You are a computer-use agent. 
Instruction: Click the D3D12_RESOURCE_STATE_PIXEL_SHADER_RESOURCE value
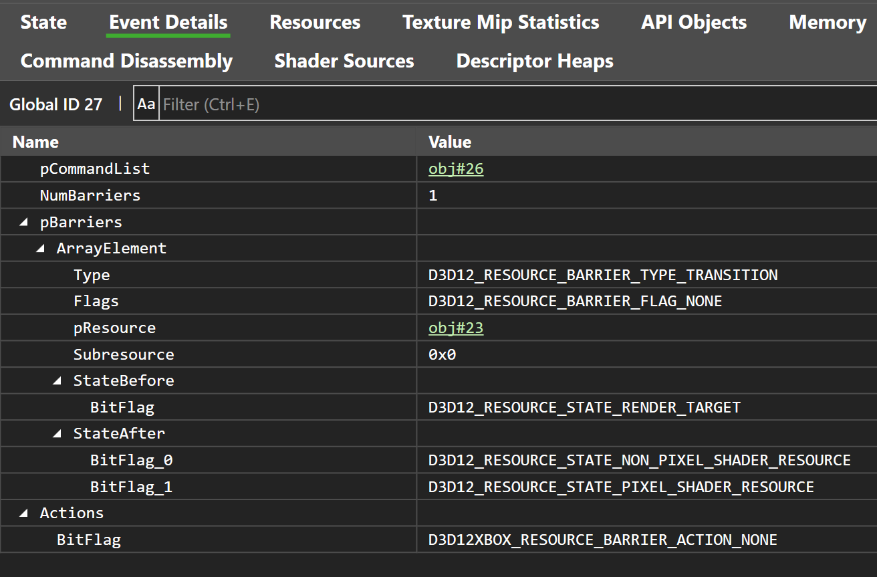(621, 487)
